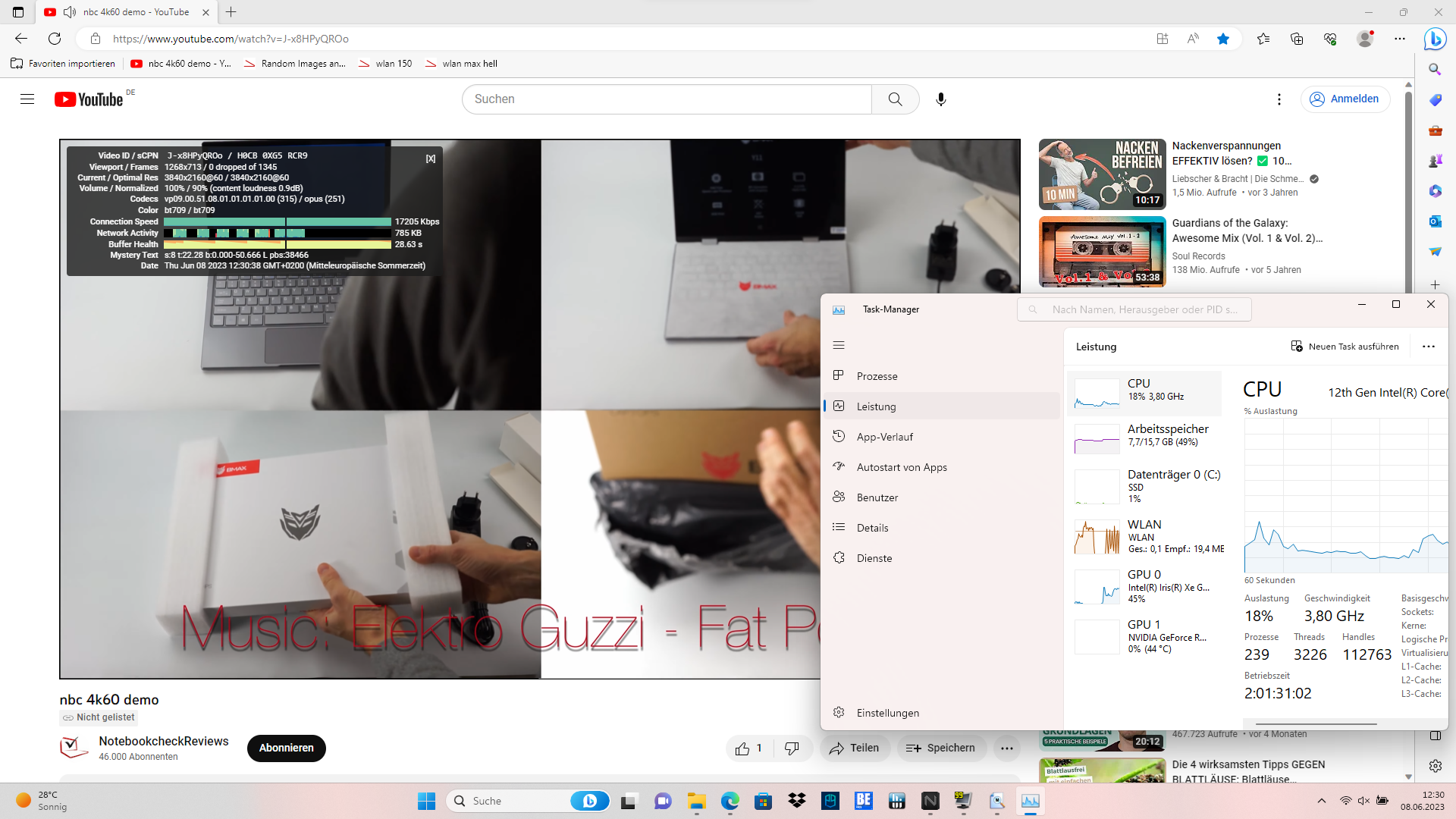Image resolution: width=1456 pixels, height=819 pixels.
Task: Open YouTube settings three-dot menu
Action: click(x=1279, y=99)
